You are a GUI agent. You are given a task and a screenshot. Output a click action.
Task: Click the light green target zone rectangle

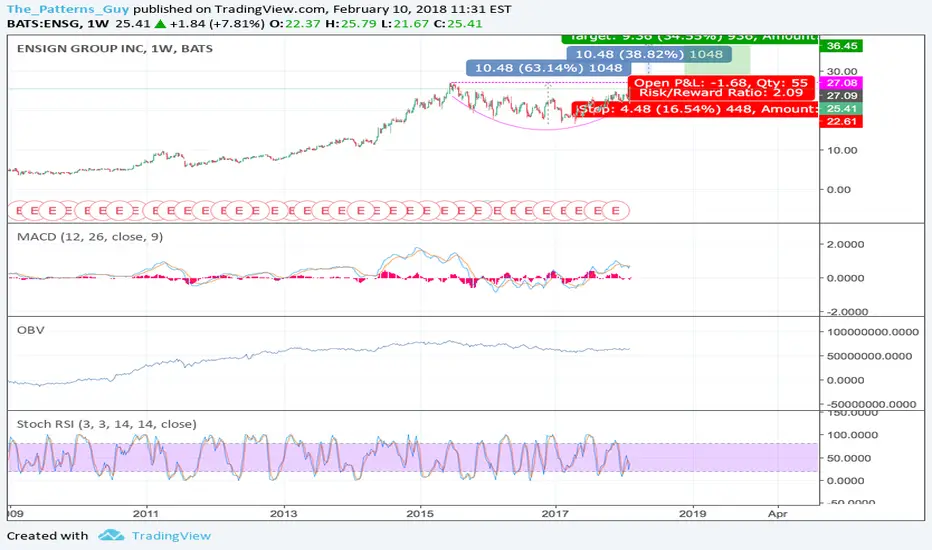pos(717,59)
